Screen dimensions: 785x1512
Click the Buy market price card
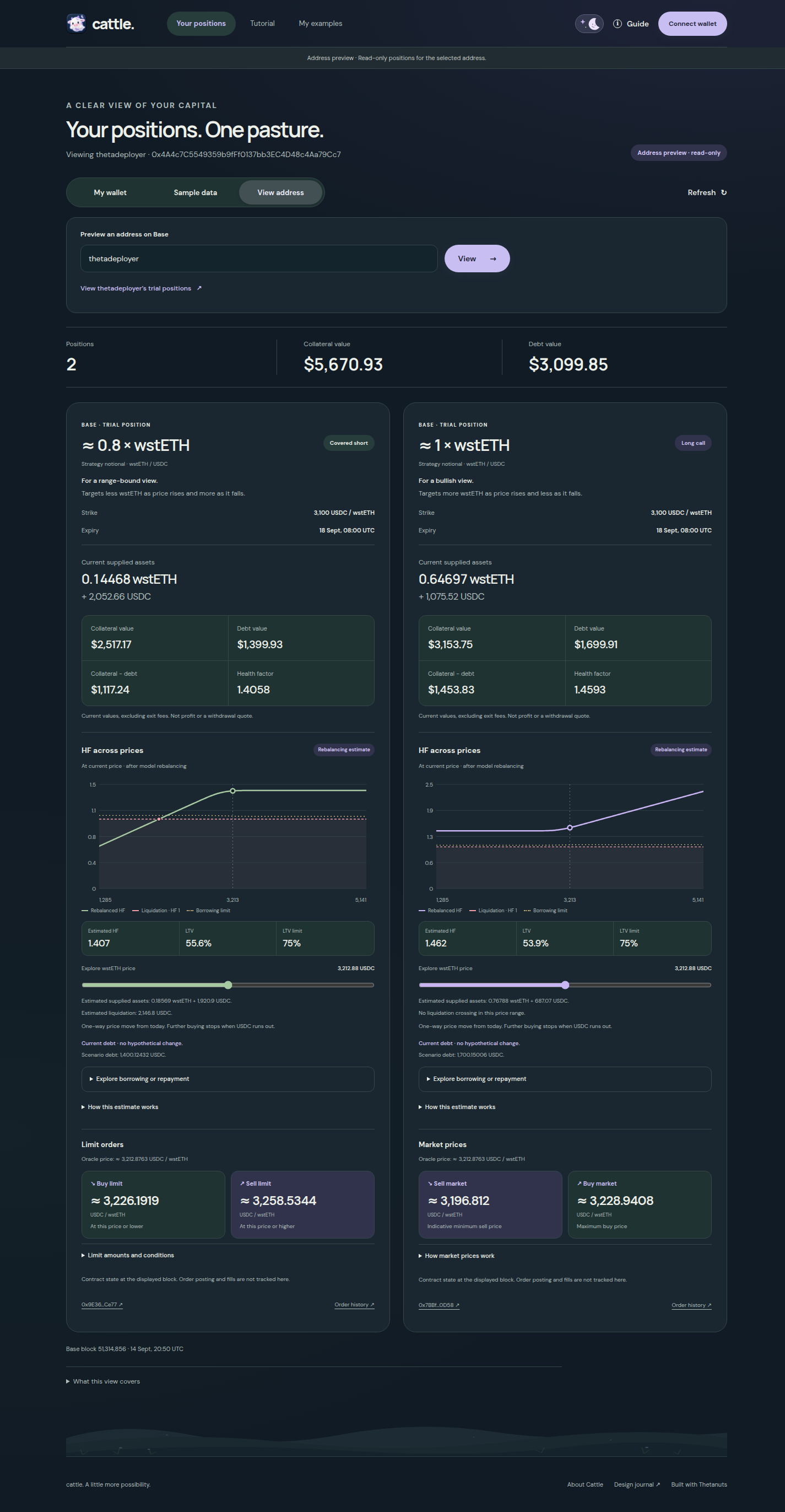(640, 1204)
